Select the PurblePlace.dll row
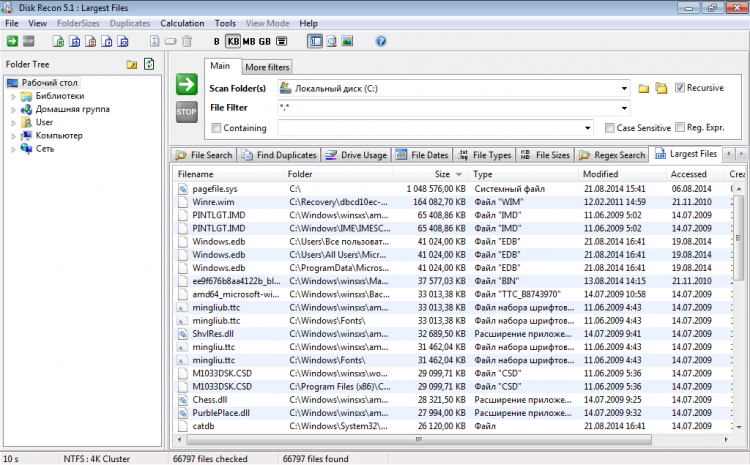Image resolution: width=750 pixels, height=465 pixels. coord(453,413)
